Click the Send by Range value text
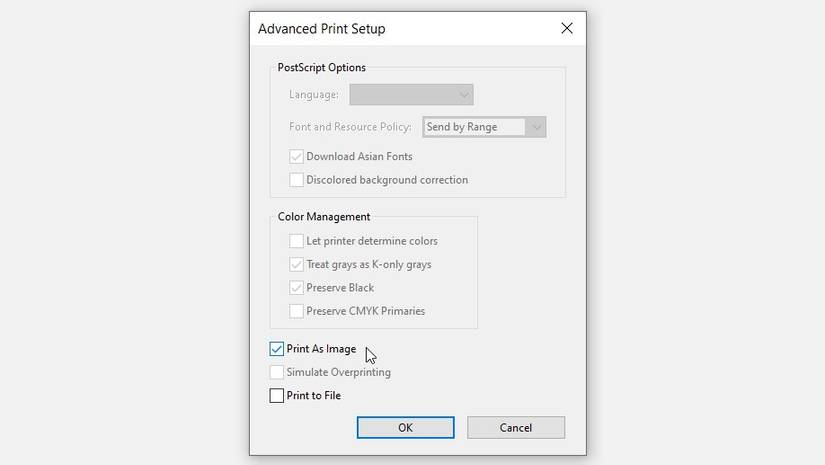This screenshot has width=825, height=465. [462, 127]
